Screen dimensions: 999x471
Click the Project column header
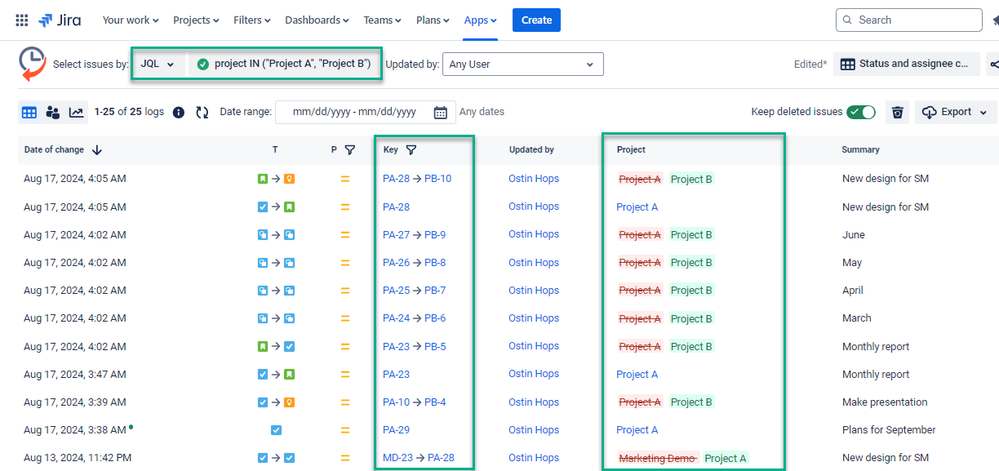(631, 150)
